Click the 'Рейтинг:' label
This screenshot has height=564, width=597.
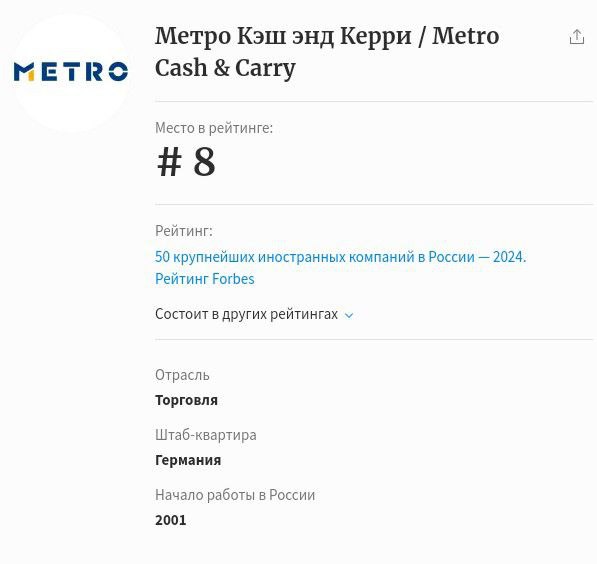(x=184, y=231)
